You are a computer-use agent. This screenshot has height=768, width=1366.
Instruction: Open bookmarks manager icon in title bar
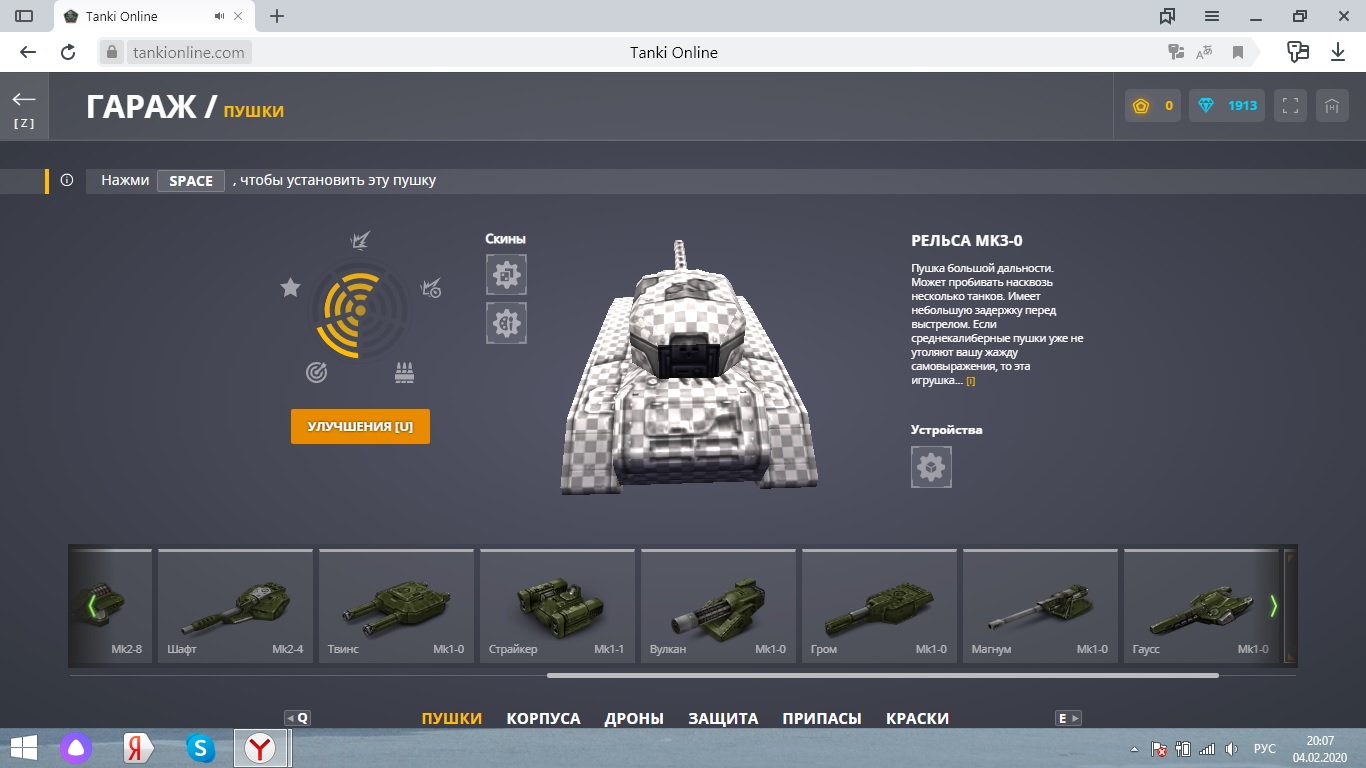[x=1167, y=16]
